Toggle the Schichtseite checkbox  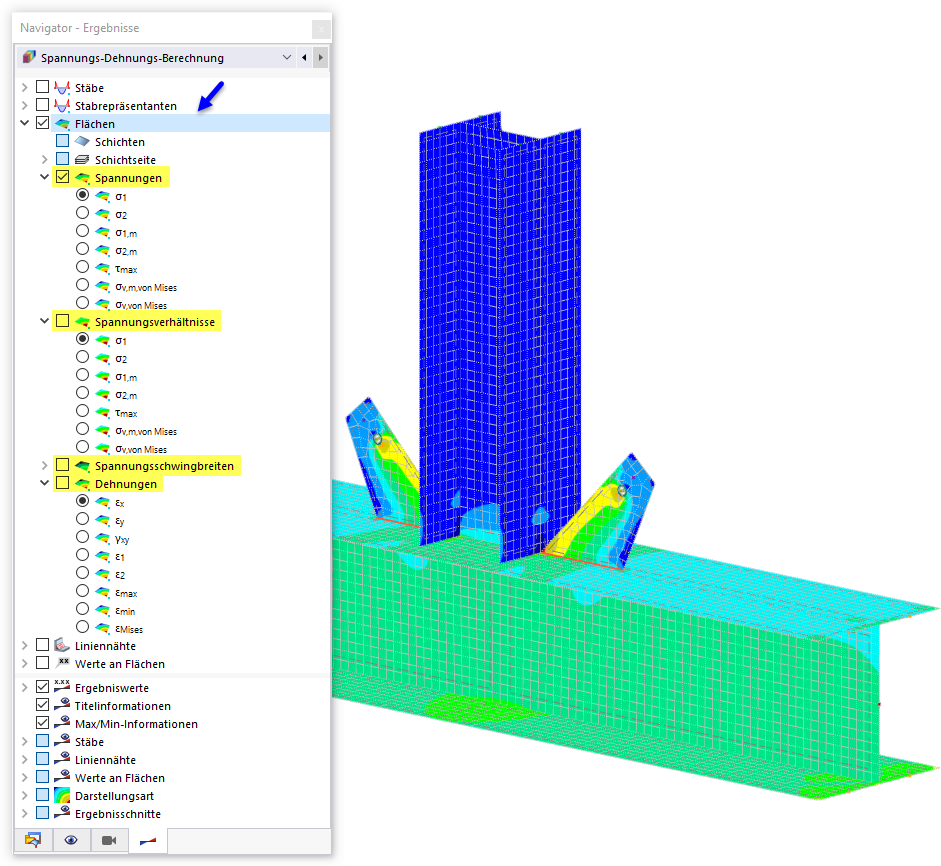click(x=62, y=159)
